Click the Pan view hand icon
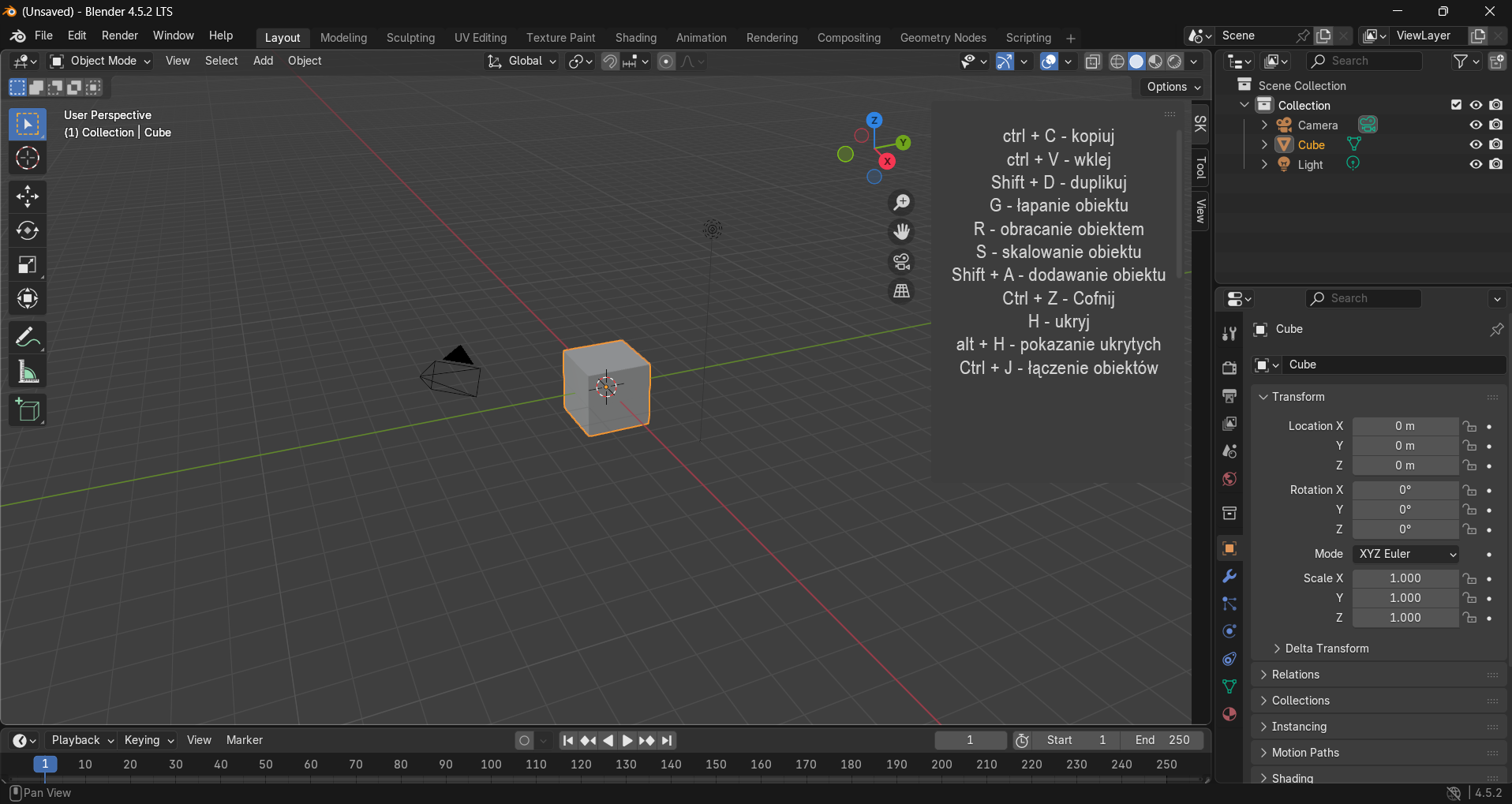 click(x=901, y=232)
